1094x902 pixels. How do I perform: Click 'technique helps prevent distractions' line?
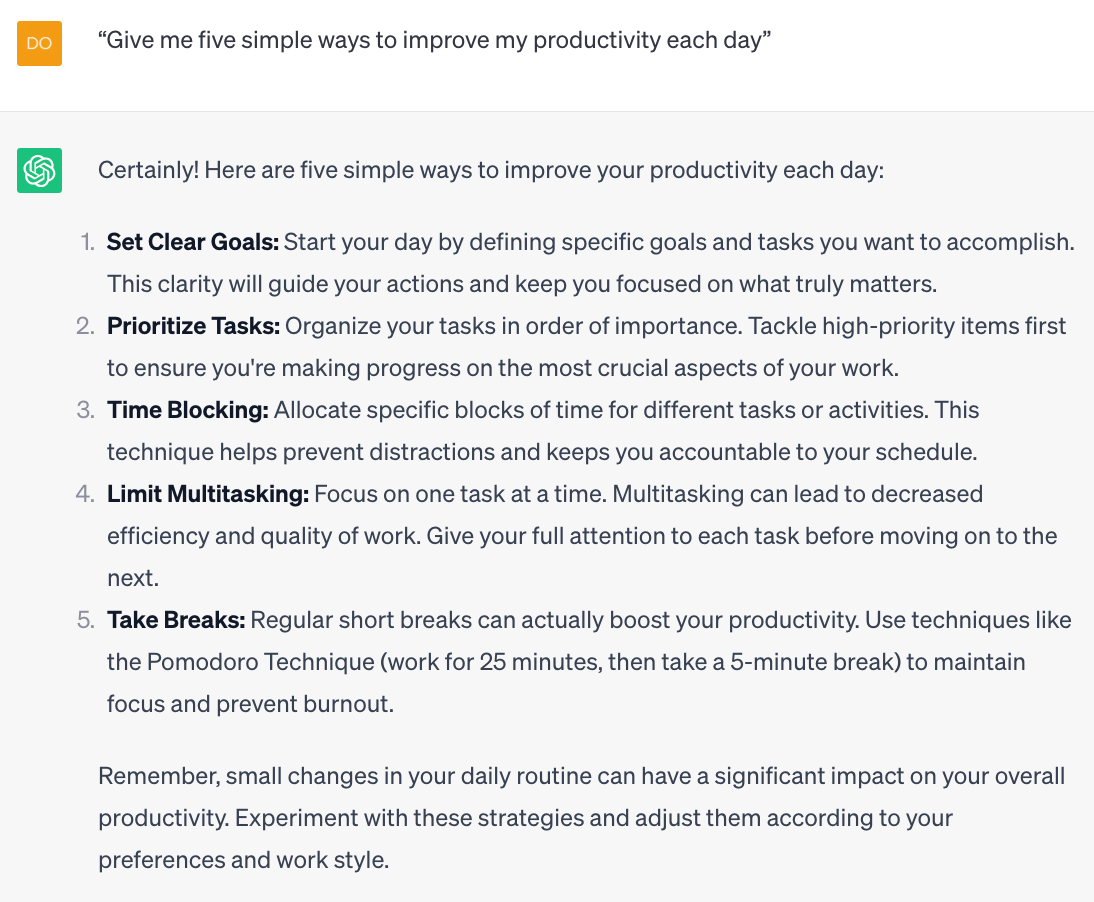[542, 452]
